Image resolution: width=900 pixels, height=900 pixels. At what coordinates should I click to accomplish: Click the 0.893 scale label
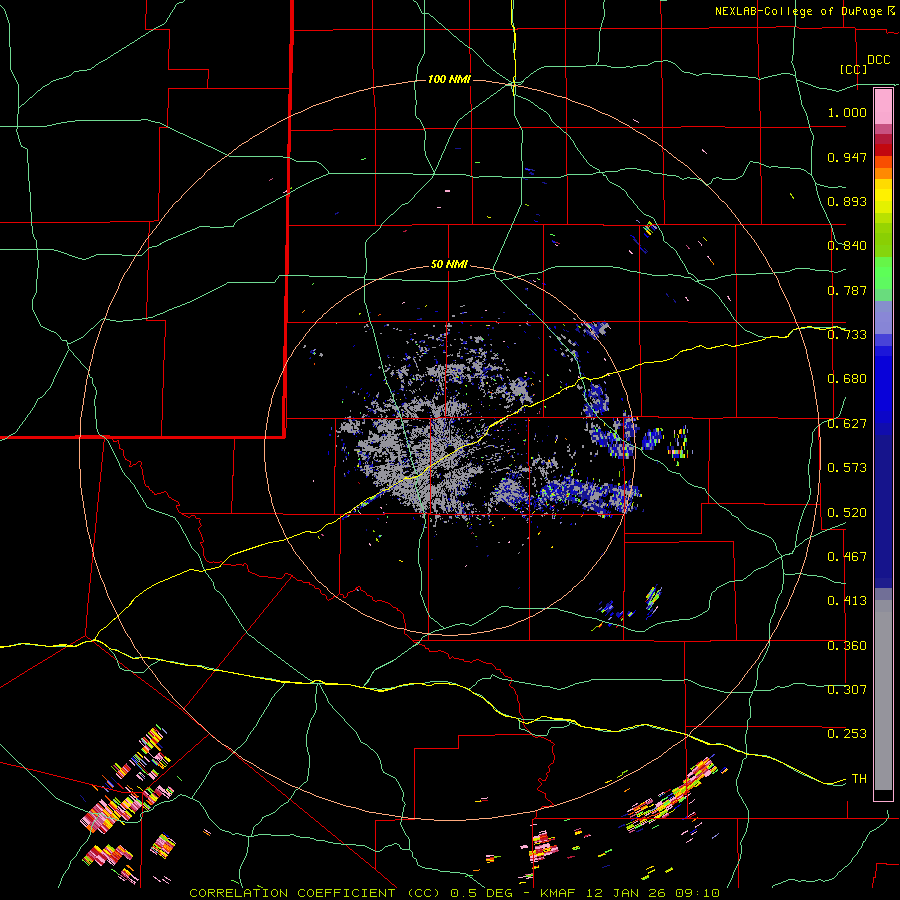[847, 201]
